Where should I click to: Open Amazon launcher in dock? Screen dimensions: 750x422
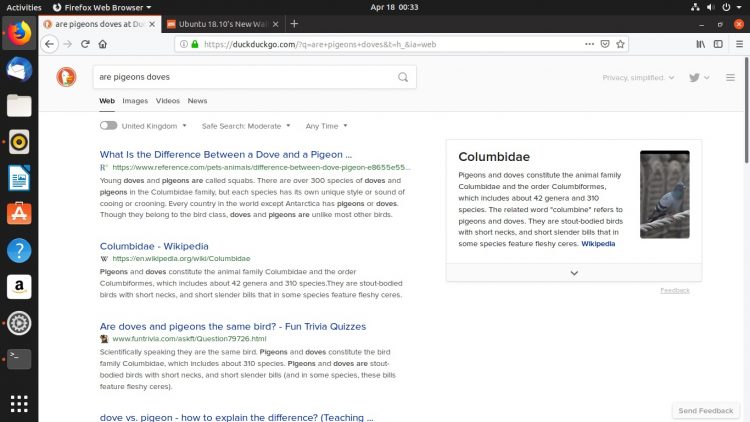point(19,287)
